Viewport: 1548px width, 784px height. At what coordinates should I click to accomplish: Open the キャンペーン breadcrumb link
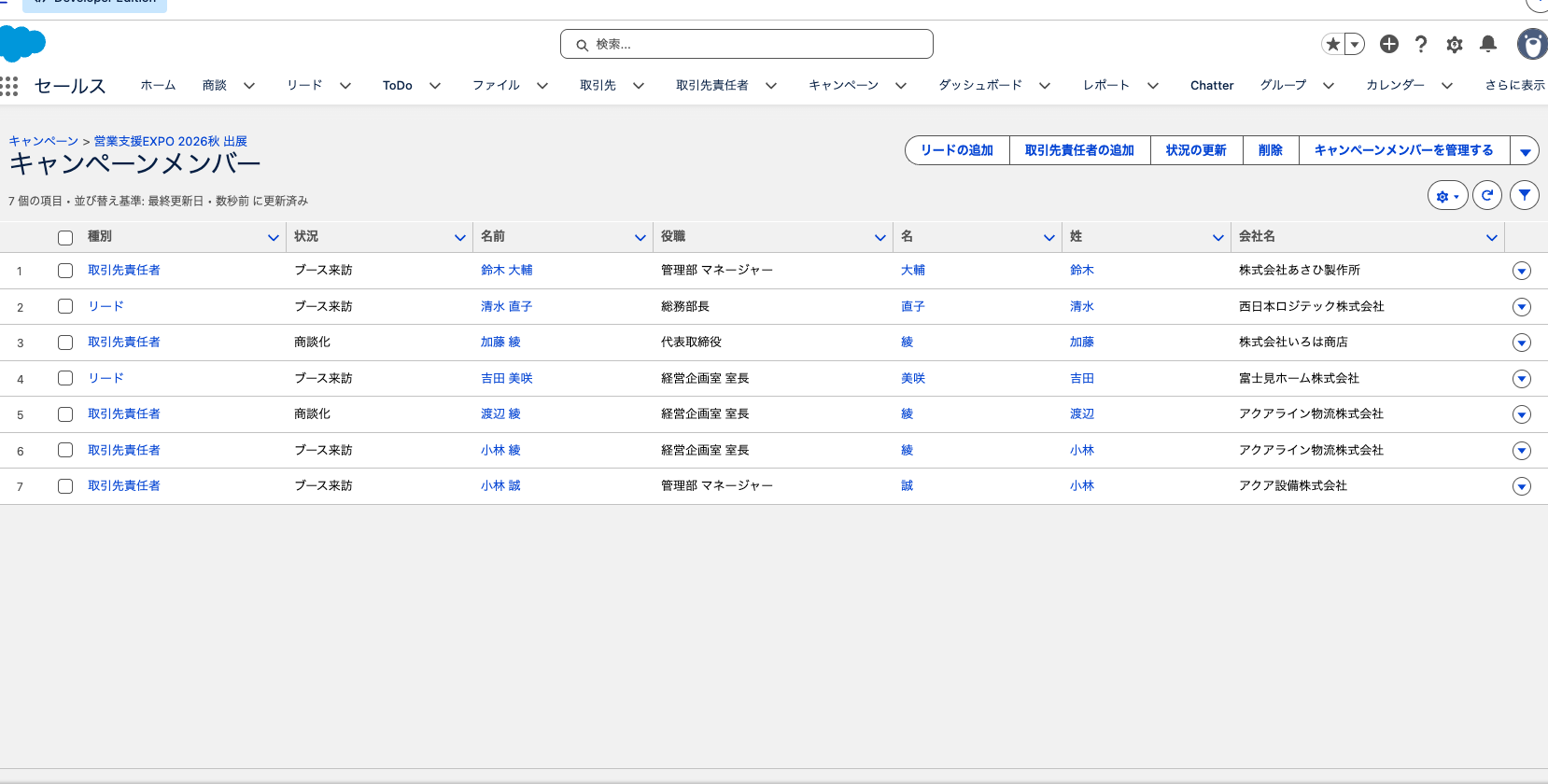(44, 141)
